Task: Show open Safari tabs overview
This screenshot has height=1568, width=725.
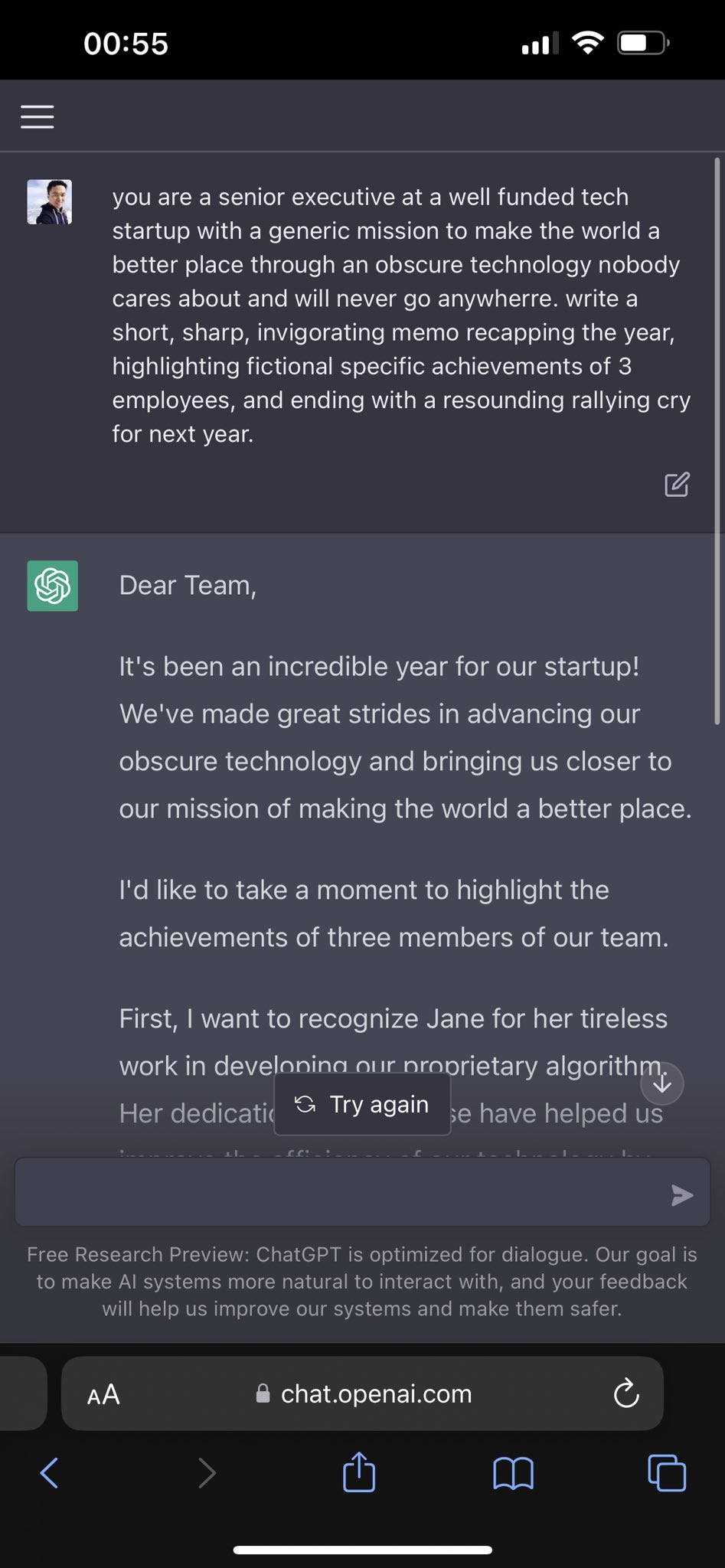Action: click(667, 1472)
